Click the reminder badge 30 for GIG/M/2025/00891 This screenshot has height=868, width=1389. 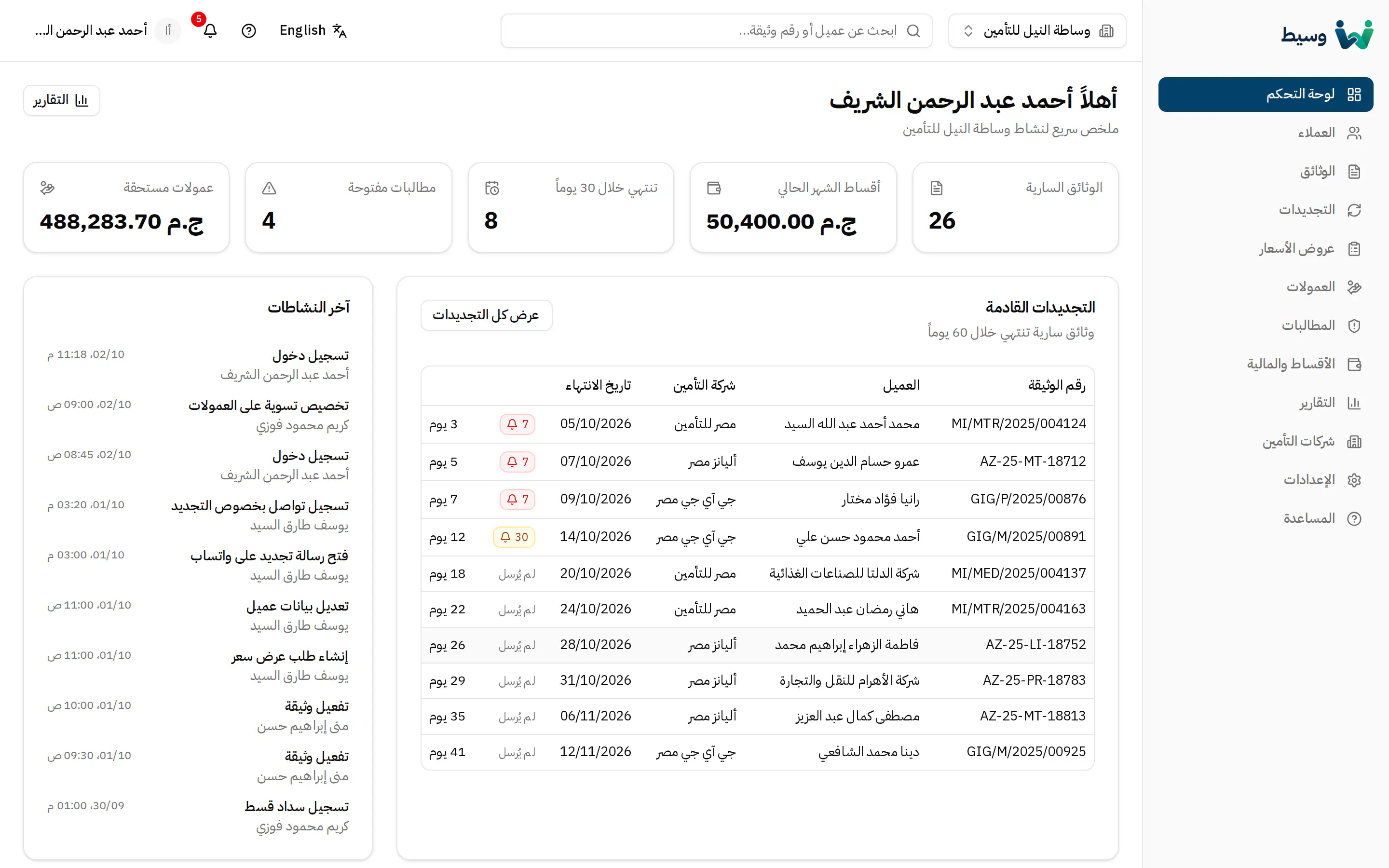[x=514, y=537]
